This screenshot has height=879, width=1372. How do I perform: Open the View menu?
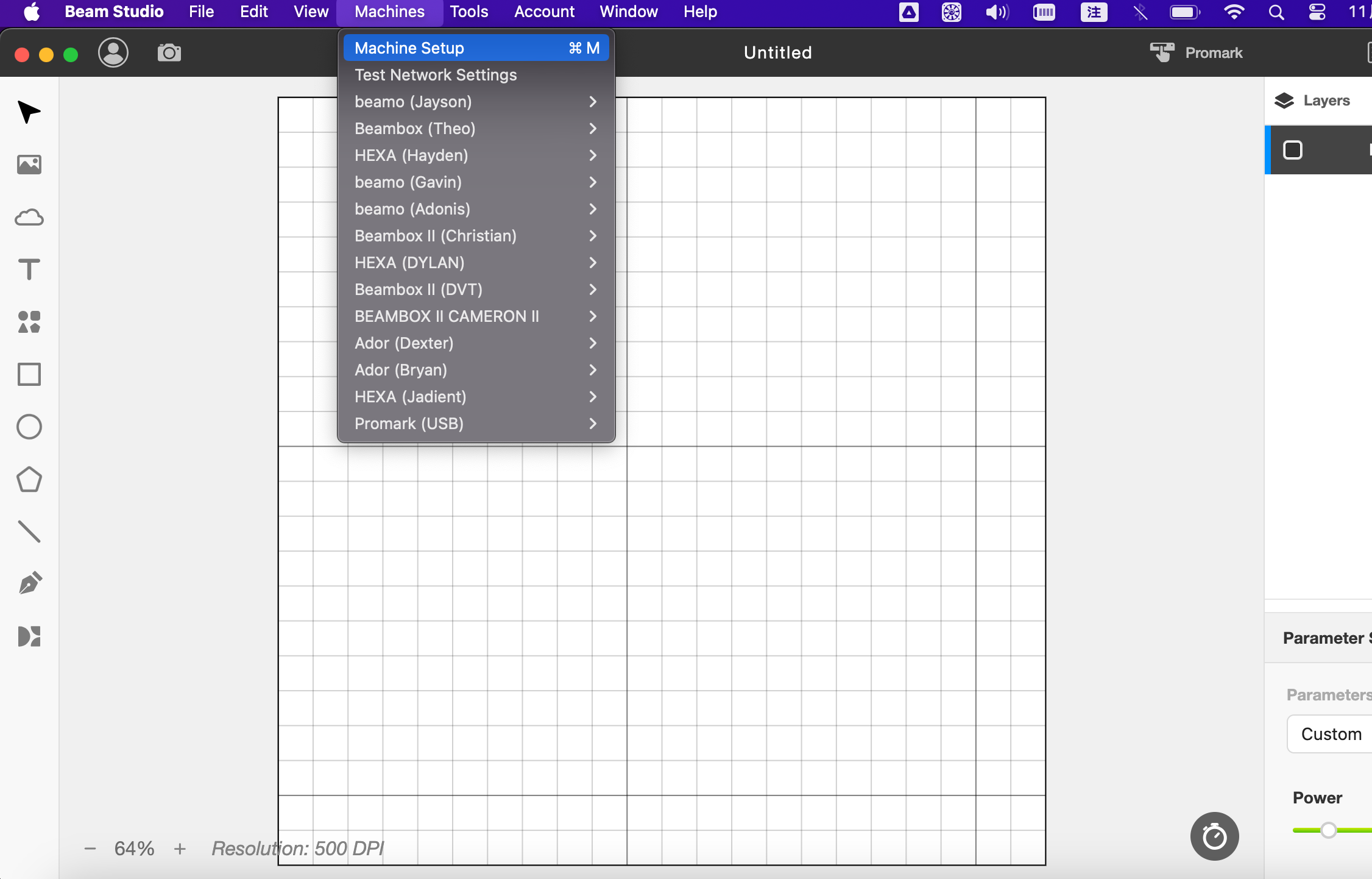pos(311,12)
